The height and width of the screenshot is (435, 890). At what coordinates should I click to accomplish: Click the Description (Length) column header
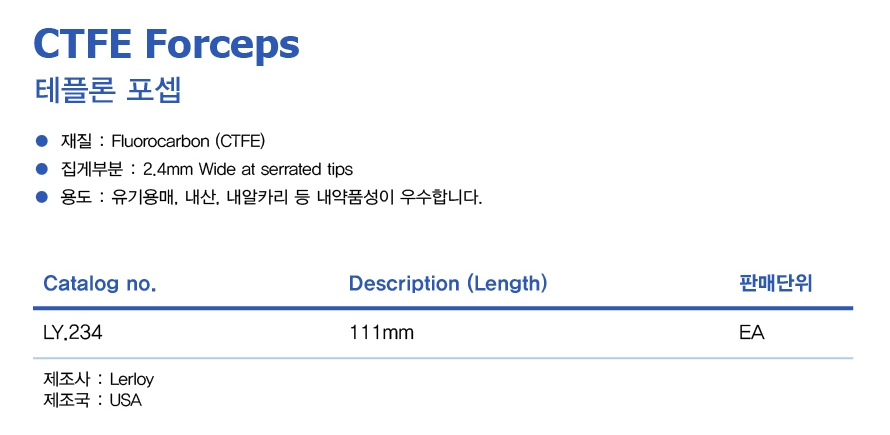[x=448, y=284]
